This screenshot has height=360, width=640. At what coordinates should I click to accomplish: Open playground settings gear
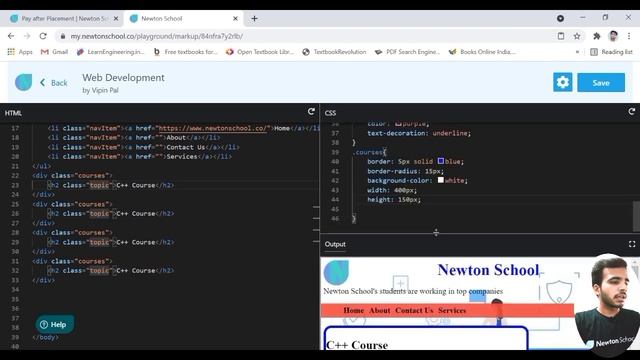pyautogui.click(x=562, y=82)
